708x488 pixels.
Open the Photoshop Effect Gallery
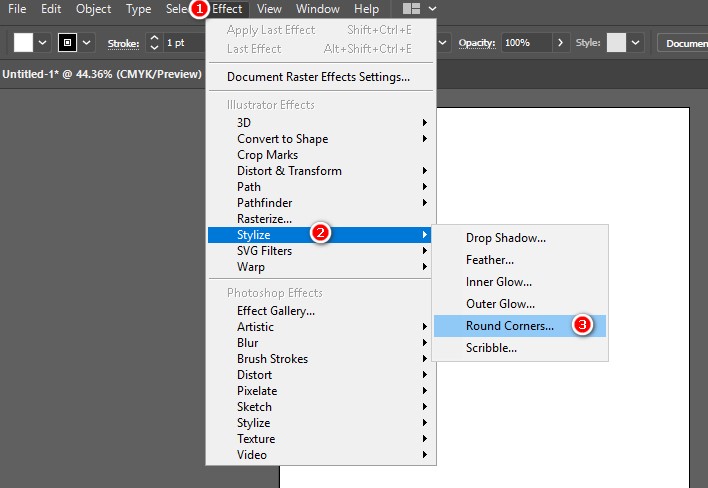coord(276,311)
